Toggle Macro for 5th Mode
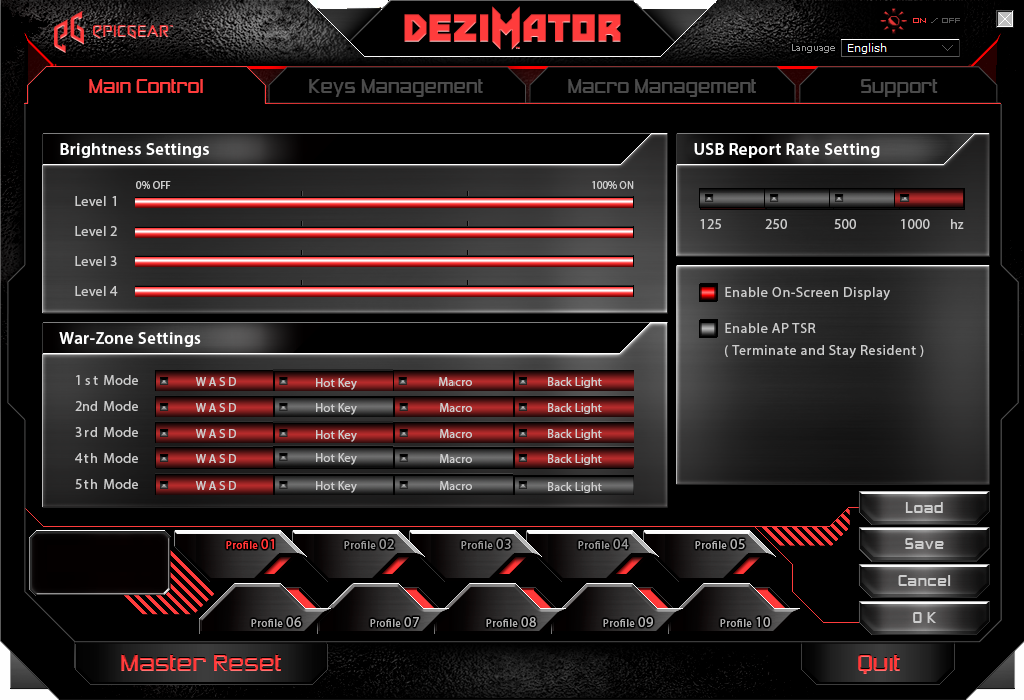Viewport: 1024px width, 700px height. tap(454, 486)
